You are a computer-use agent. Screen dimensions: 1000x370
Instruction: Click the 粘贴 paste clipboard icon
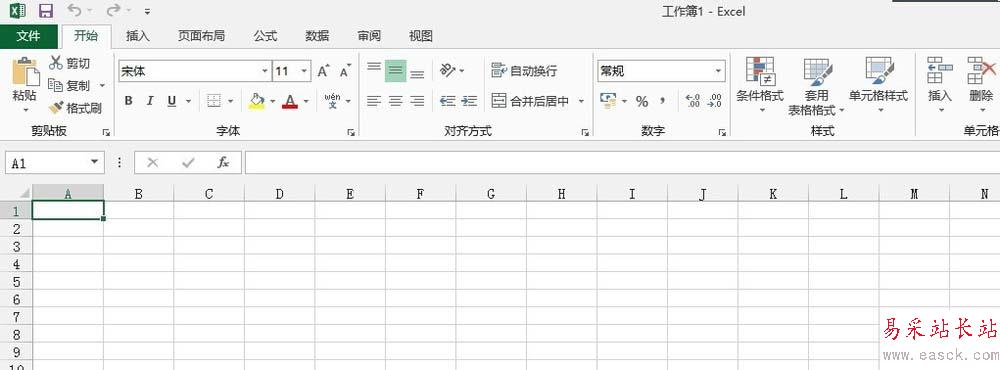click(25, 71)
